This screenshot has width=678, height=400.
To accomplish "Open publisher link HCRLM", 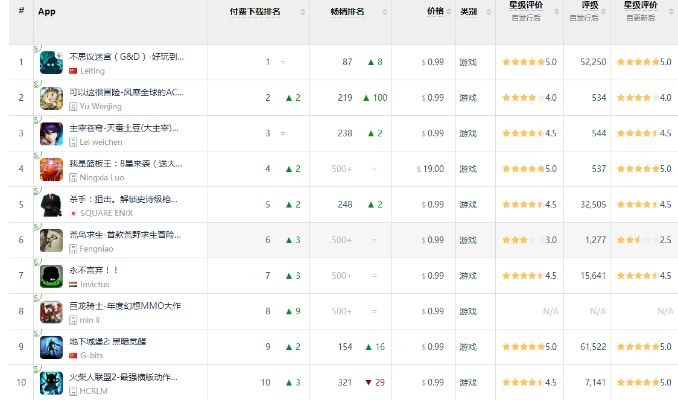I will [x=93, y=391].
